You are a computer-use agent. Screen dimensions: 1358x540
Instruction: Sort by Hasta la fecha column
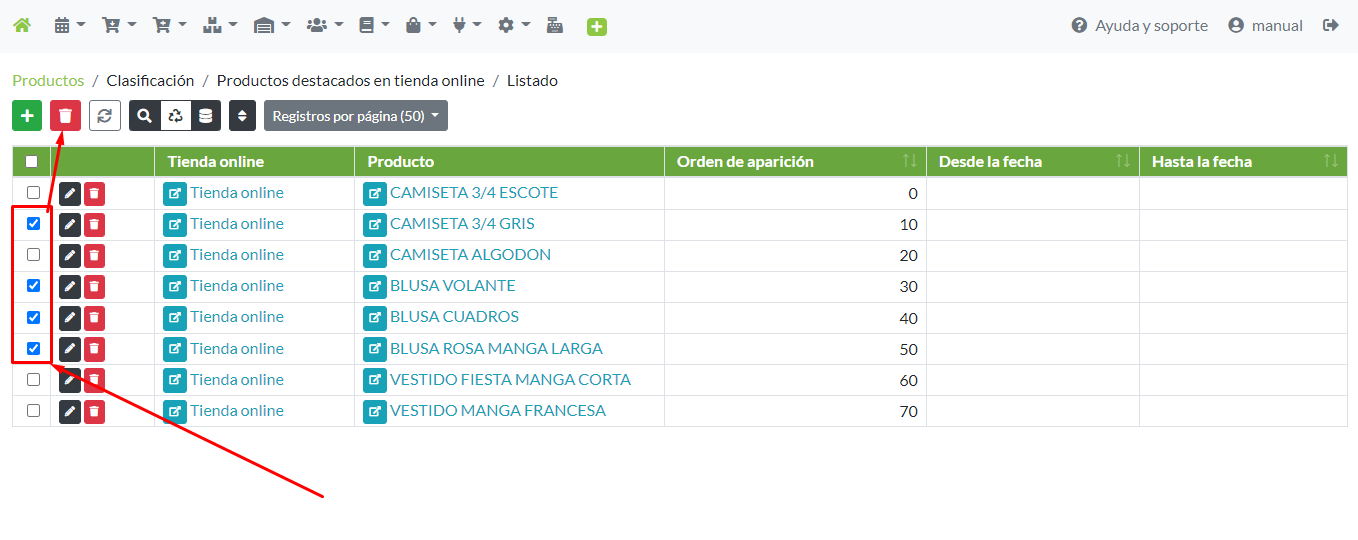(x=1243, y=161)
